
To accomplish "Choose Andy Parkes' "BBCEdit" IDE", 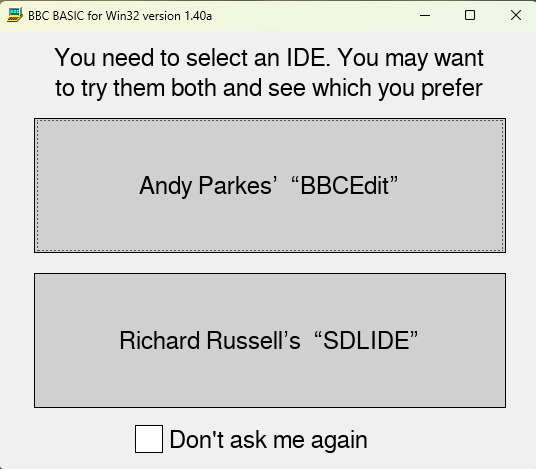I will click(x=270, y=186).
